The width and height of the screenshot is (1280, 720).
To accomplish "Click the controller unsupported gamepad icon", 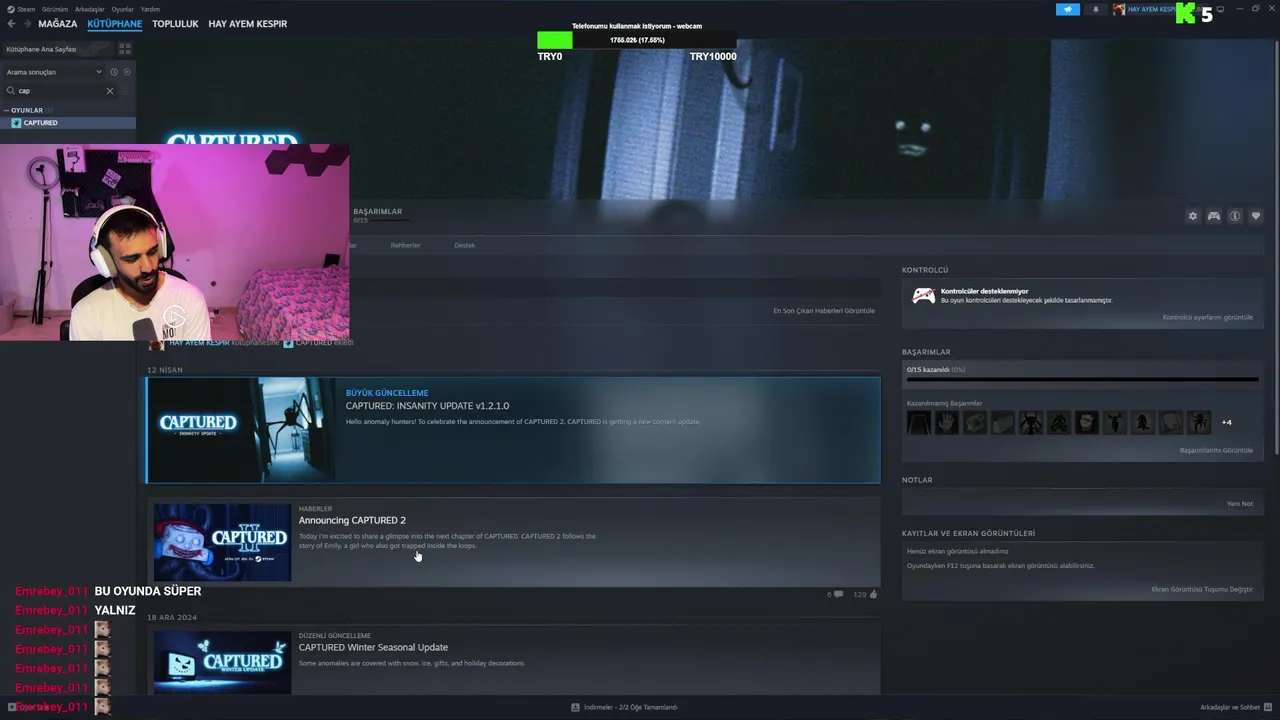I will tap(923, 295).
